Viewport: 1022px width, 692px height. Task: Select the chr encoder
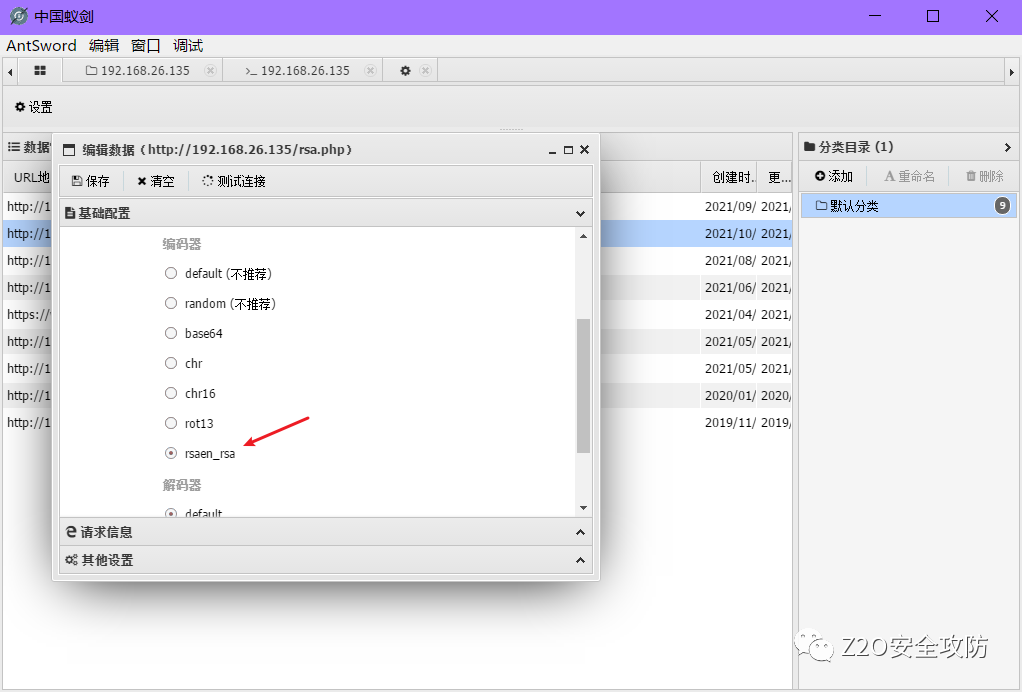pyautogui.click(x=171, y=363)
